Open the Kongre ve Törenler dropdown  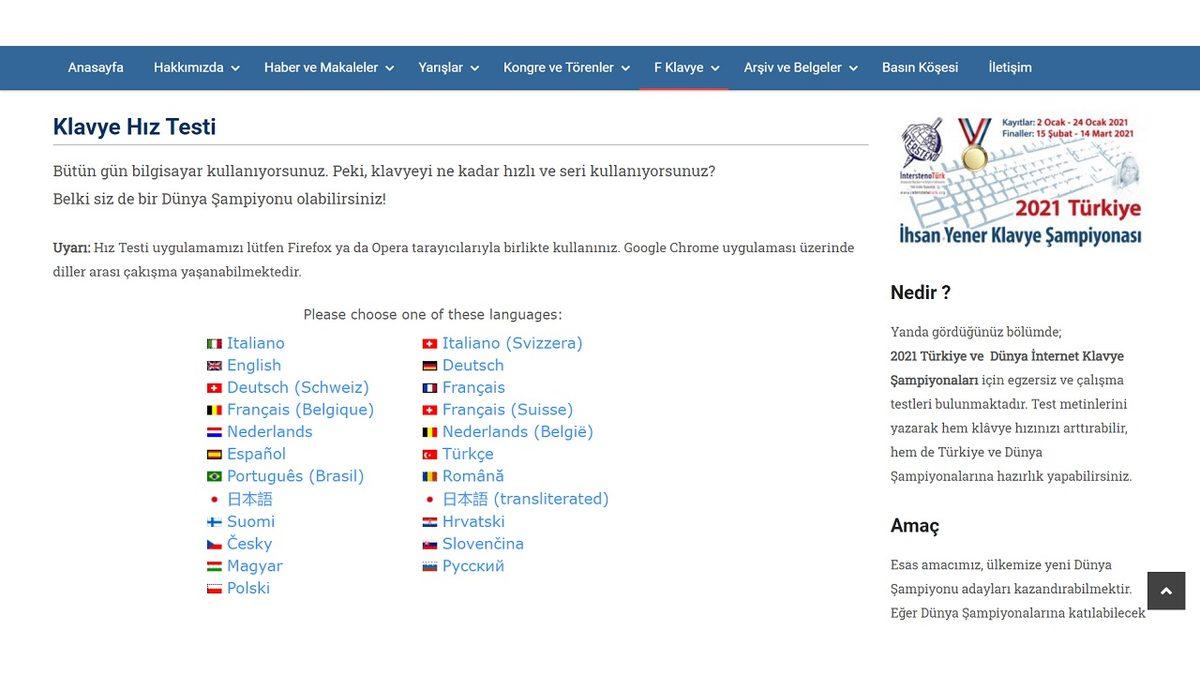565,67
